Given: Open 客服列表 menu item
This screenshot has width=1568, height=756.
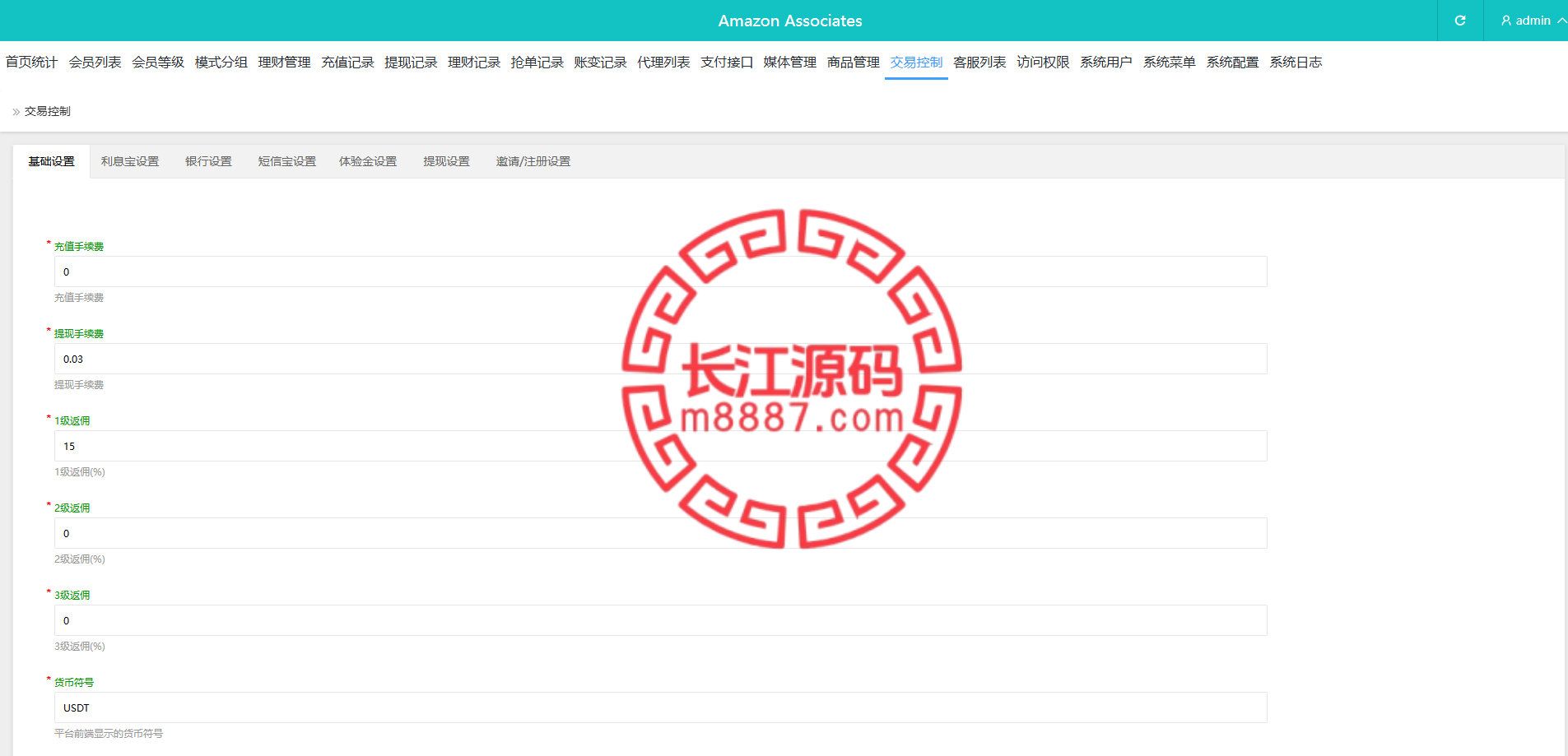Looking at the screenshot, I should (x=979, y=63).
